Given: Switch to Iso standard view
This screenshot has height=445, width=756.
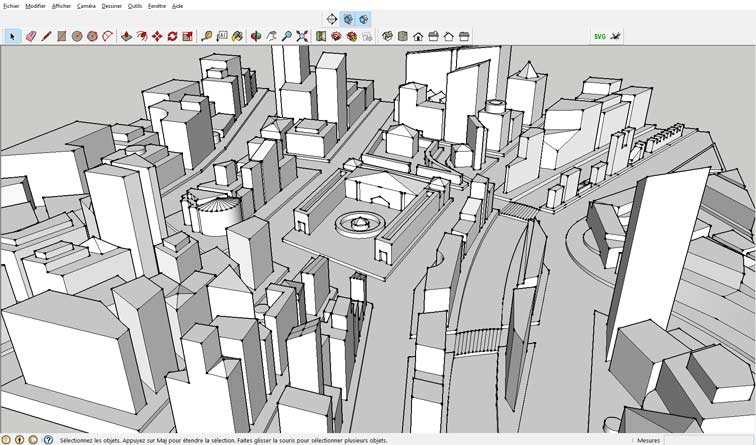Looking at the screenshot, I should 387,36.
